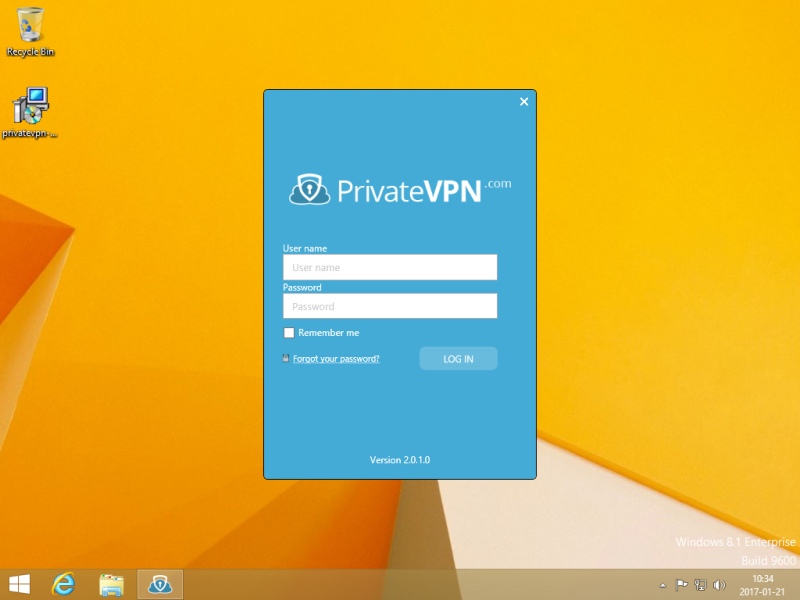Enable the Remember me checkbox

[289, 333]
